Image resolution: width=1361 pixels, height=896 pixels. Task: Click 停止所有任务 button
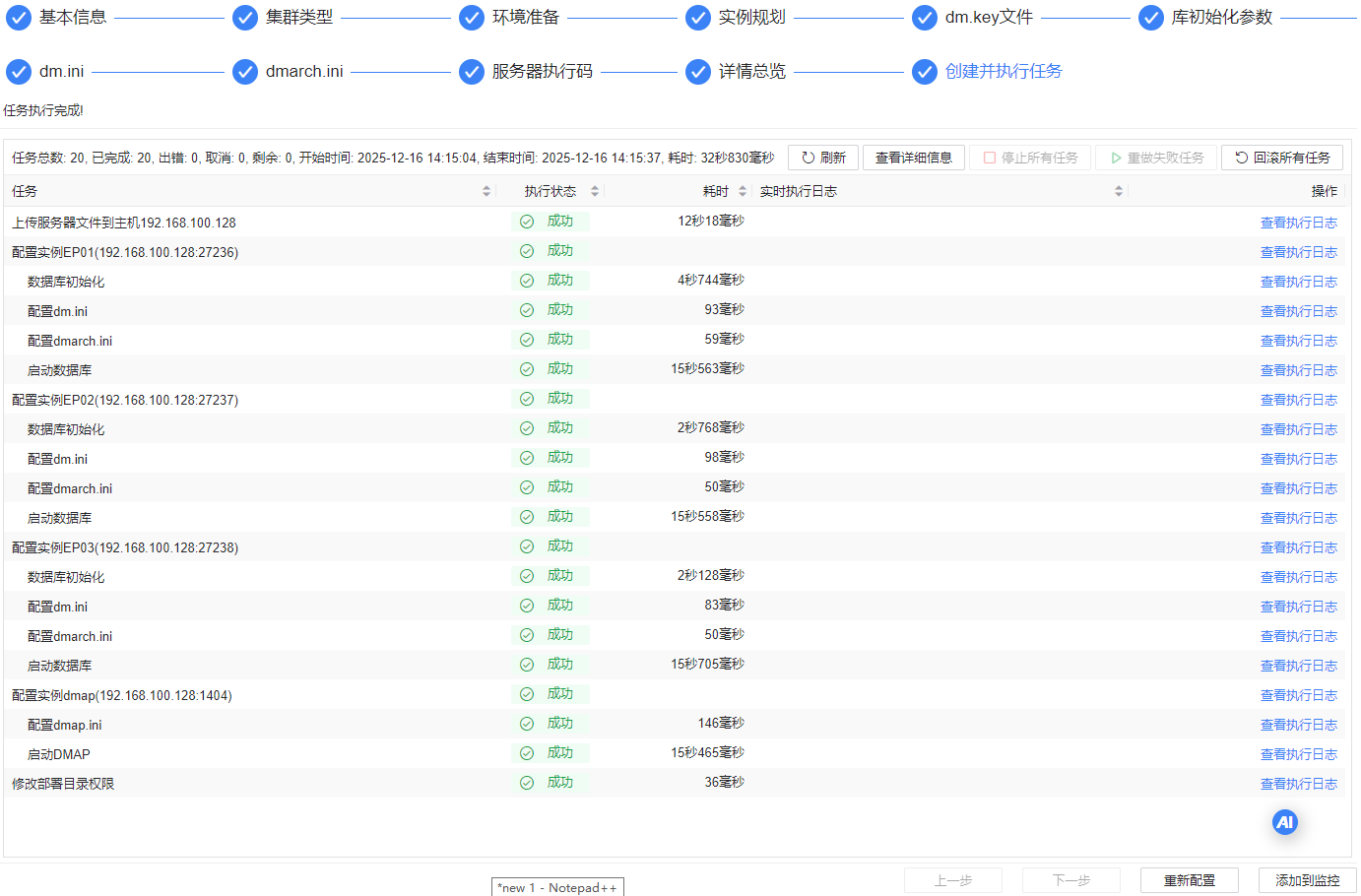click(x=1030, y=158)
